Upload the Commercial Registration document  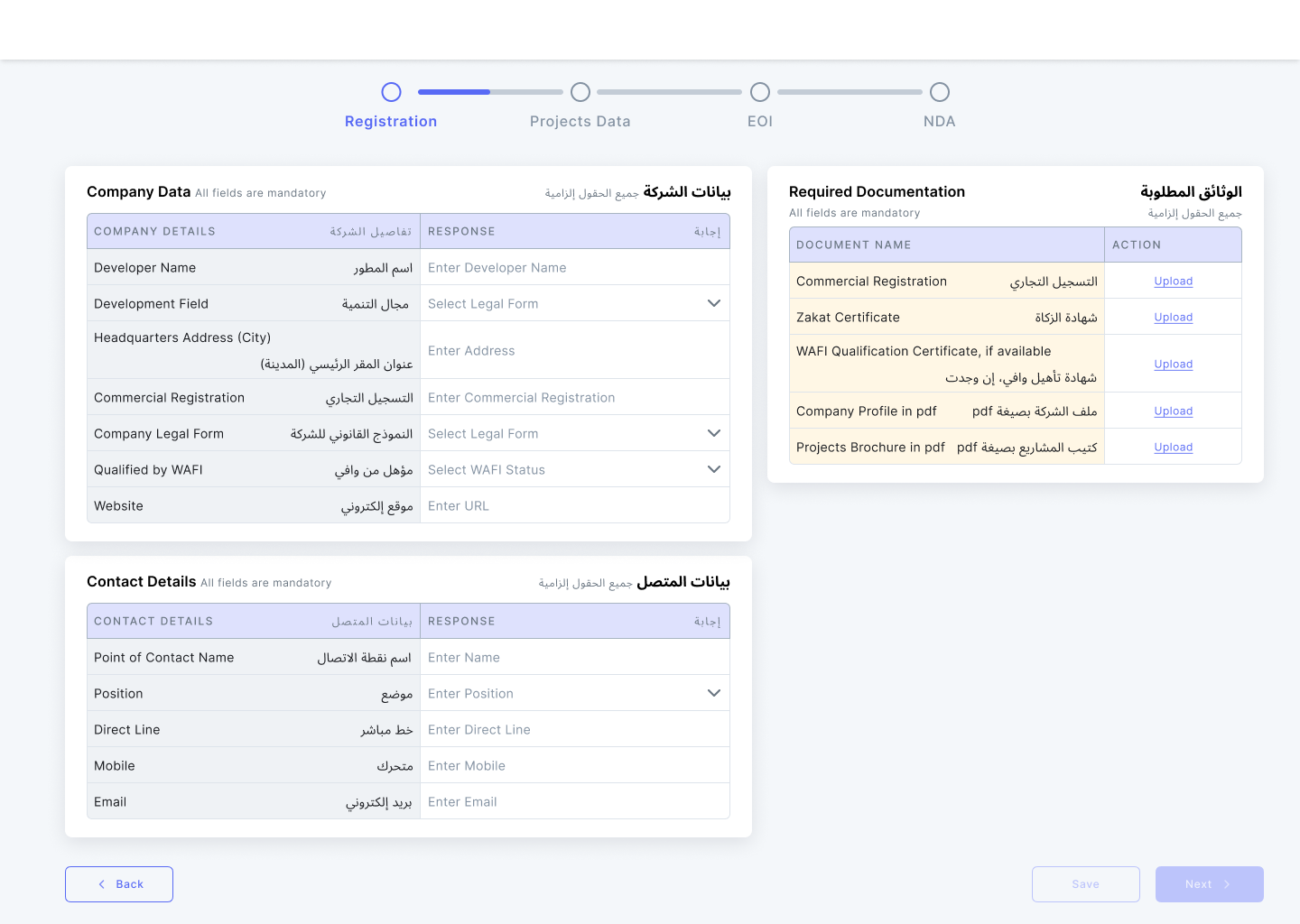1174,281
